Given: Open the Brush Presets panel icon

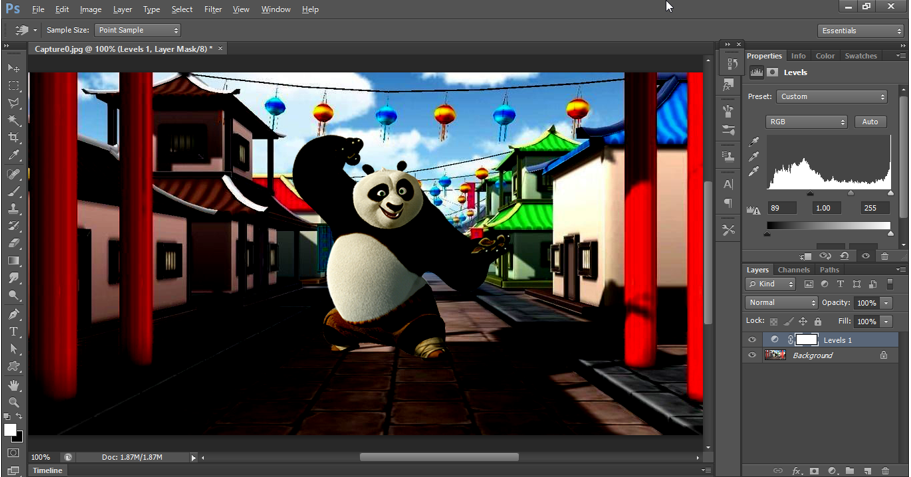Looking at the screenshot, I should pos(729,130).
